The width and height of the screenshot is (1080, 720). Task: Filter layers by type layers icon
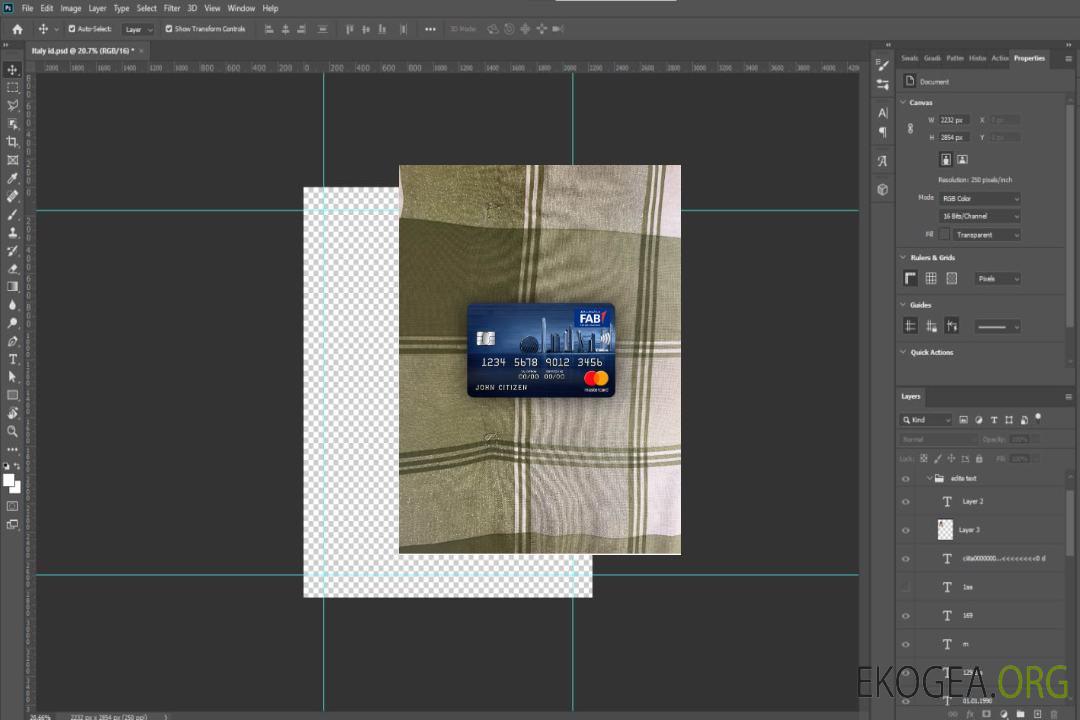[994, 420]
